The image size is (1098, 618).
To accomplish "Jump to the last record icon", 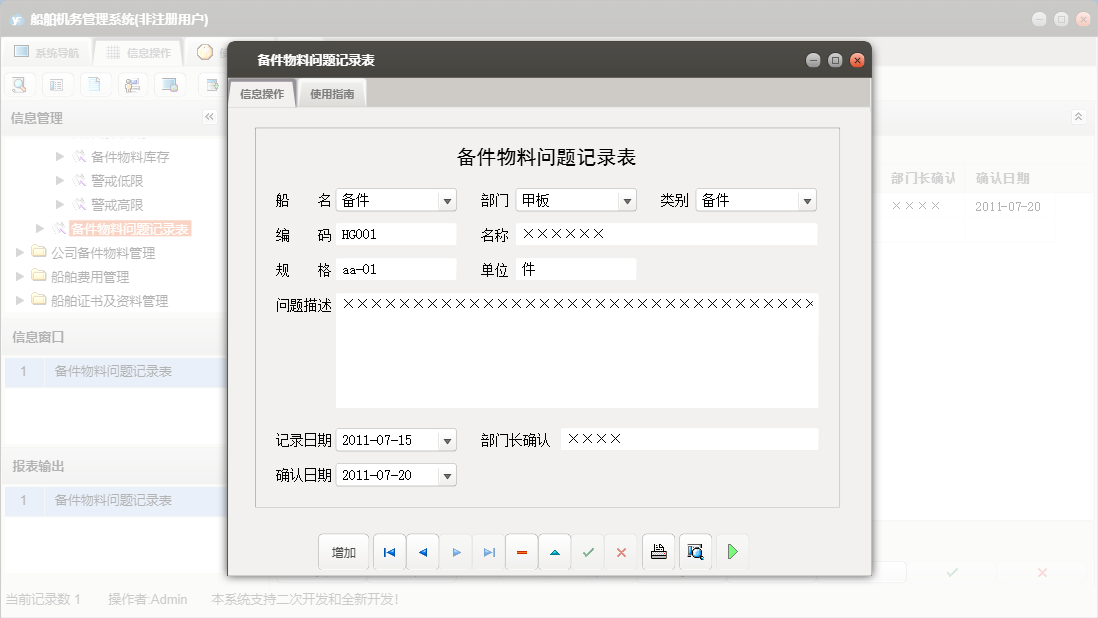I will tap(488, 551).
